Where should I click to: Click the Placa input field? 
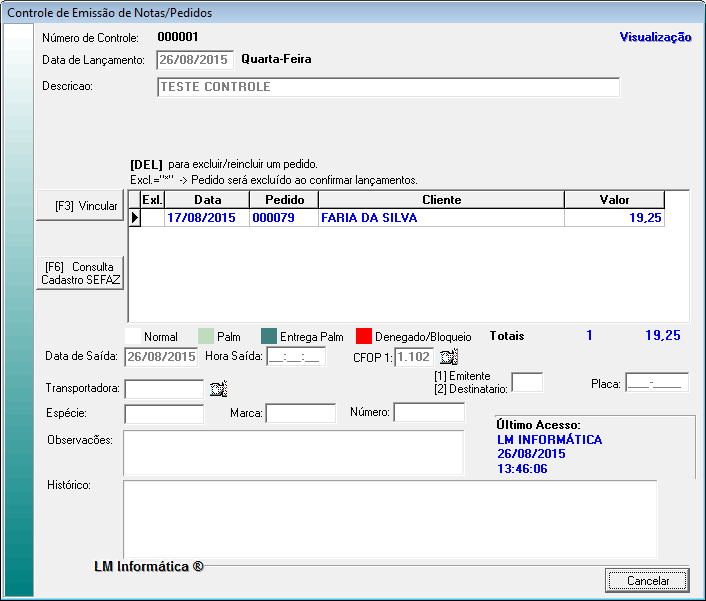click(656, 382)
